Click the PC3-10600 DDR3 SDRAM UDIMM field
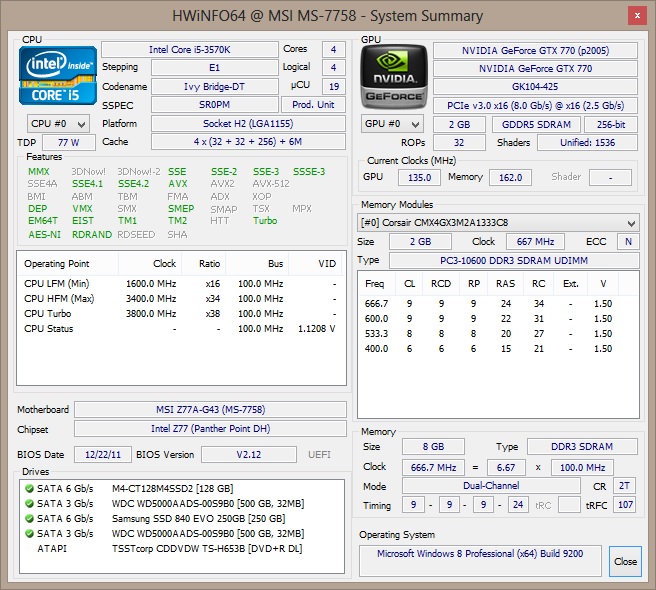The image size is (656, 590). coord(514,260)
